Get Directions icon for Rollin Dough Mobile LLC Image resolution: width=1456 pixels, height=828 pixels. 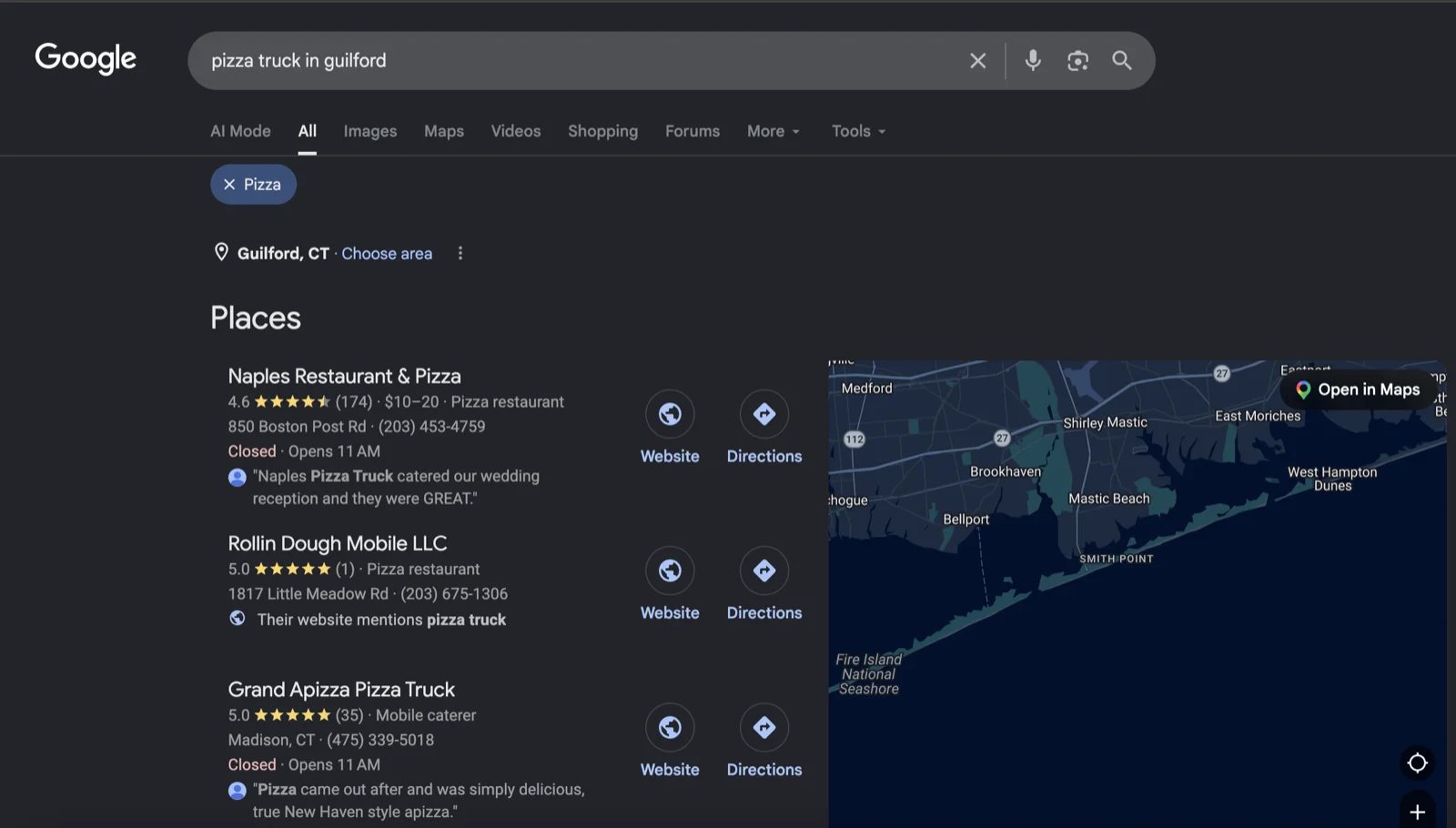(x=764, y=571)
